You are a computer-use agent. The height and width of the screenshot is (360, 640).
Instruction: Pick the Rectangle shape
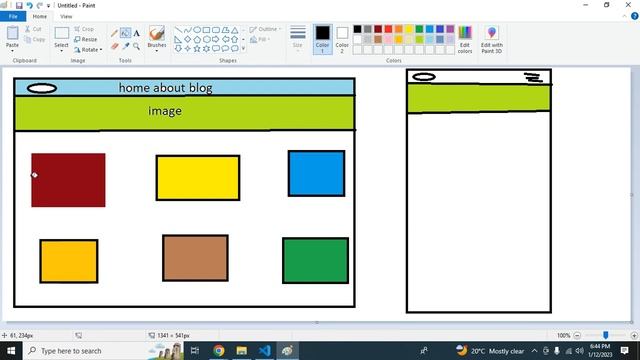click(207, 30)
